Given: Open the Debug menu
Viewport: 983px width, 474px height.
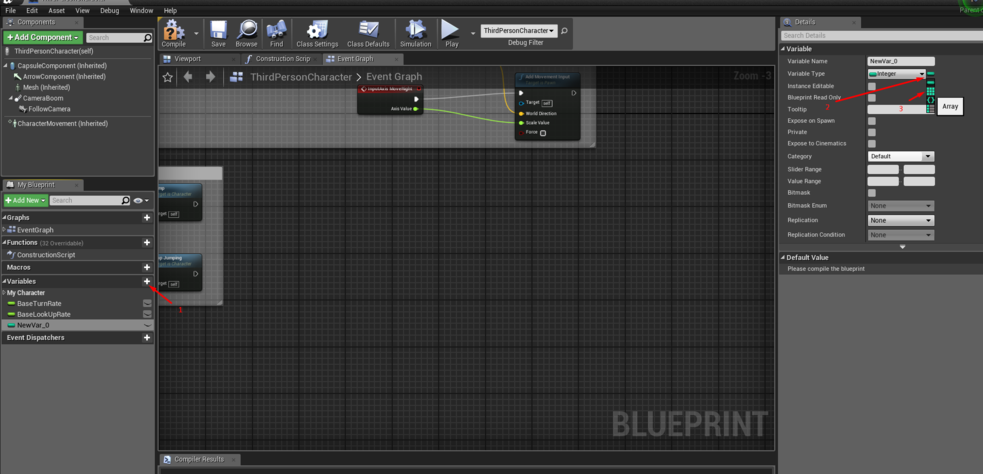Looking at the screenshot, I should [110, 11].
